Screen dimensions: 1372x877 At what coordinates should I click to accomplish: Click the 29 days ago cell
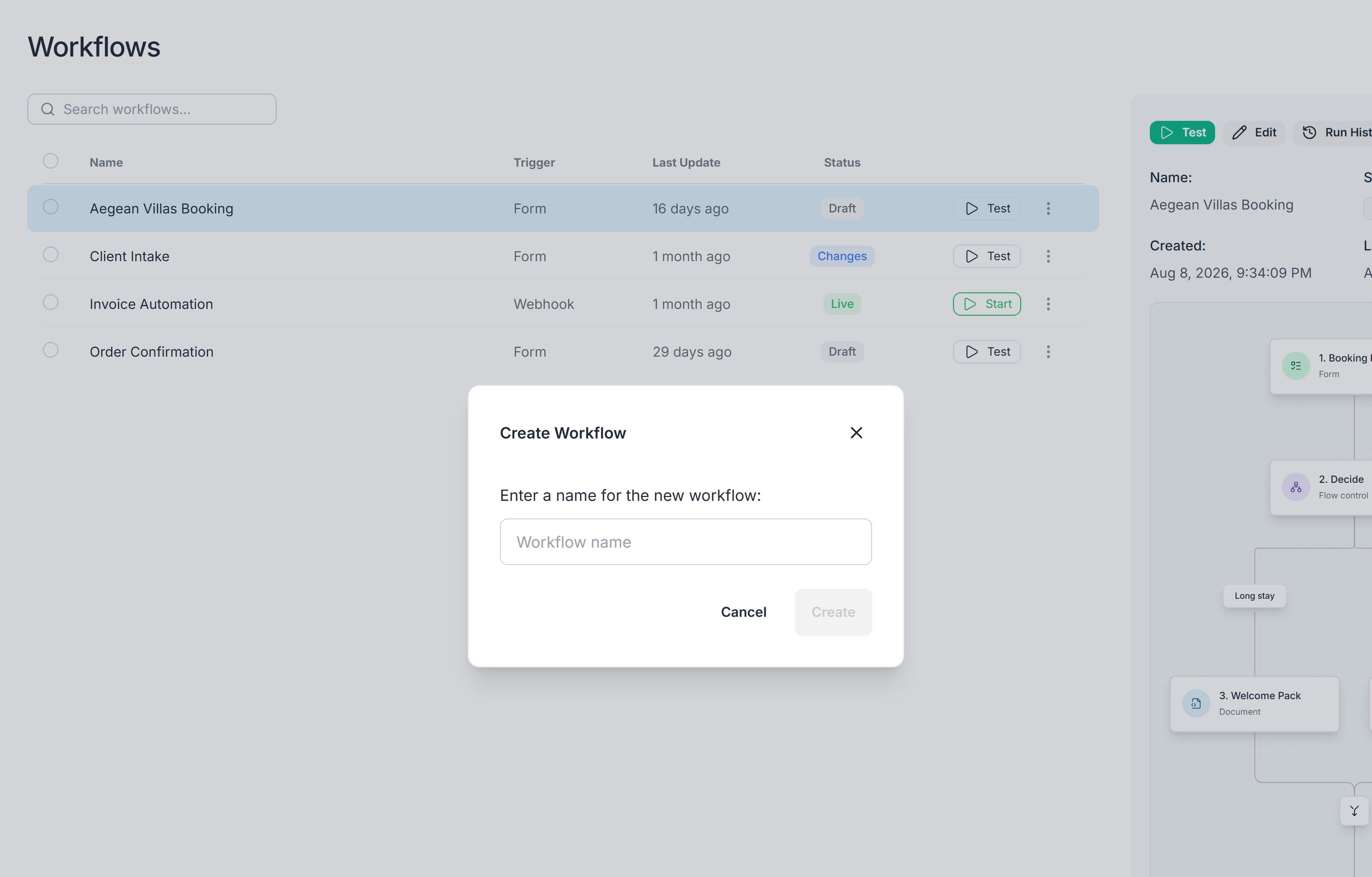692,352
